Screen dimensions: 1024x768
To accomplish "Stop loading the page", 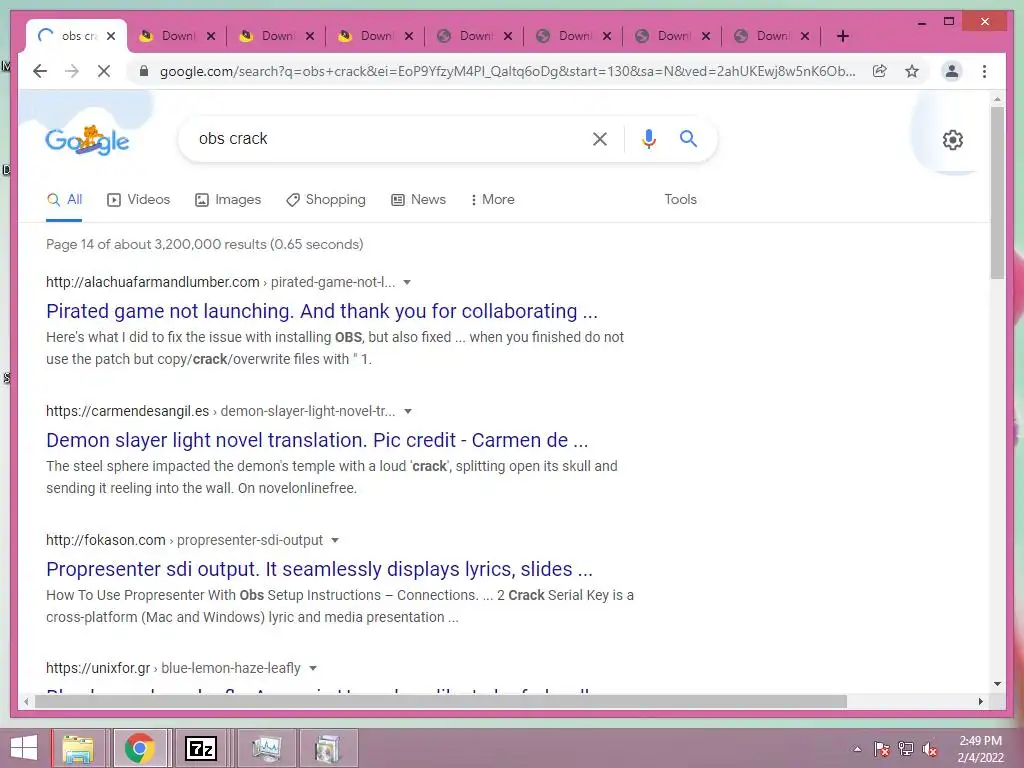I will tap(104, 71).
